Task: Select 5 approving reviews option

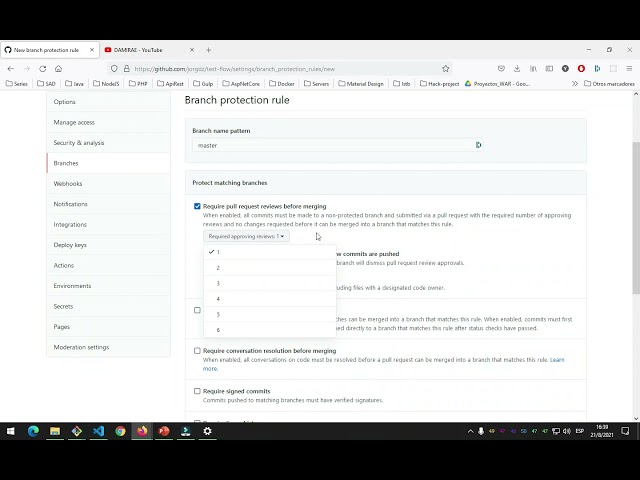Action: 270,314
